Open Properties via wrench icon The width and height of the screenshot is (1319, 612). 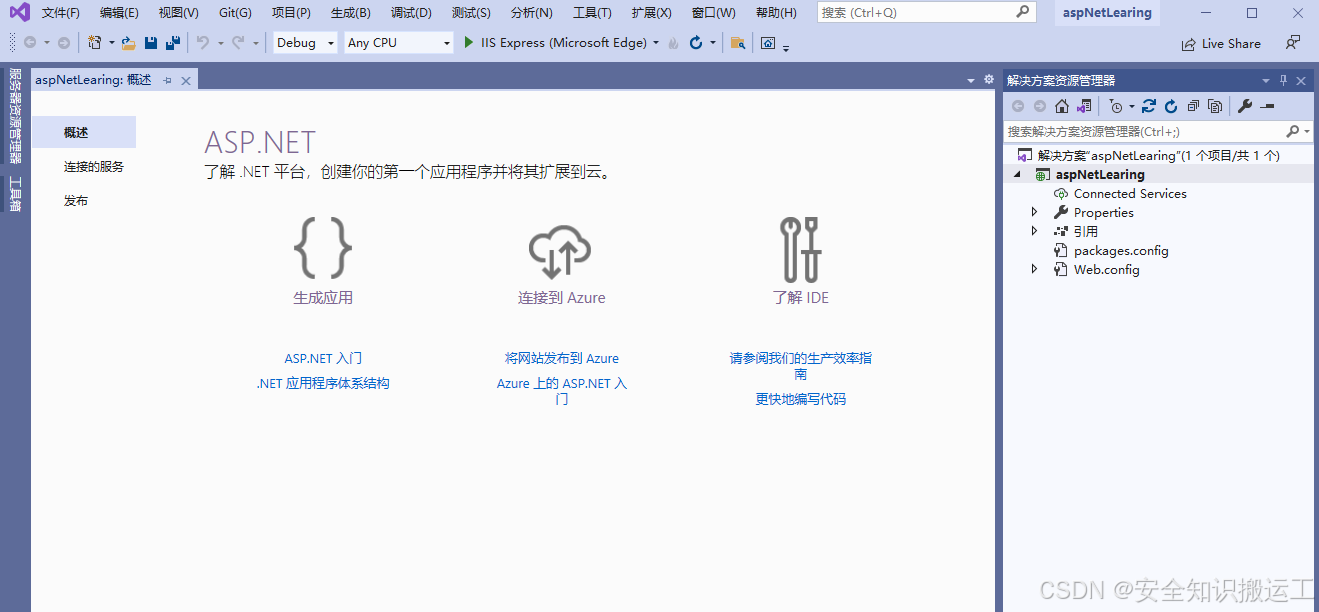tap(1245, 106)
